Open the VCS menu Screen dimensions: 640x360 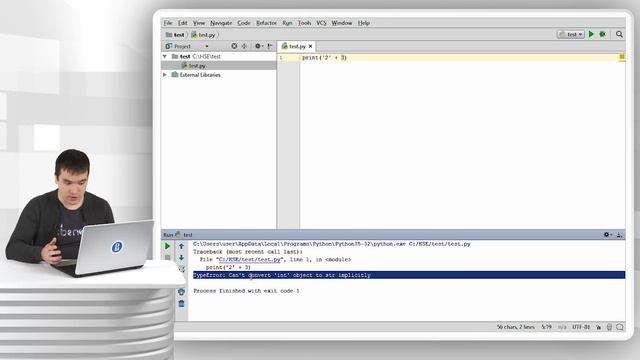tap(321, 23)
